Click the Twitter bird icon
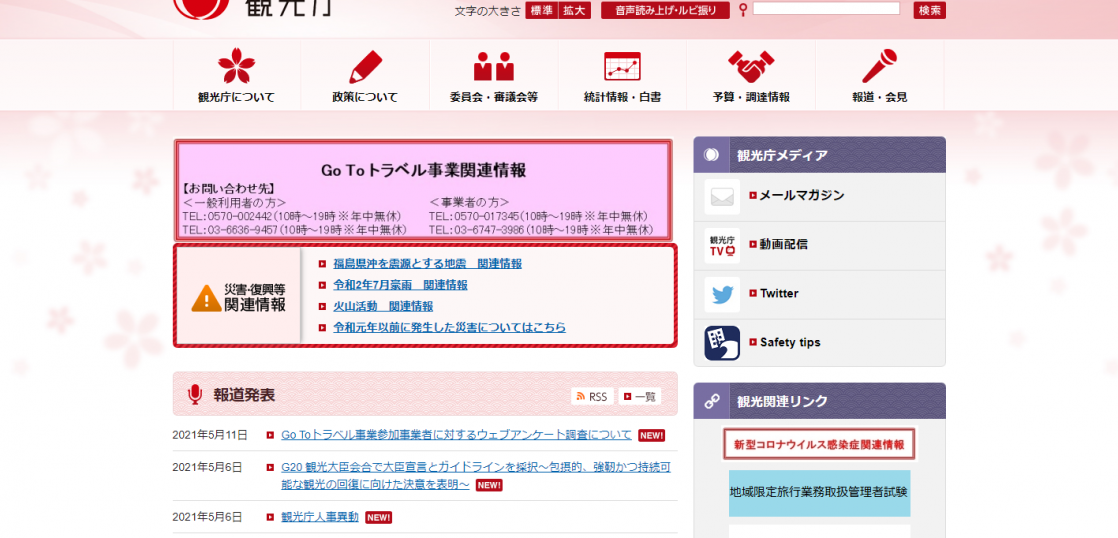 coord(721,294)
